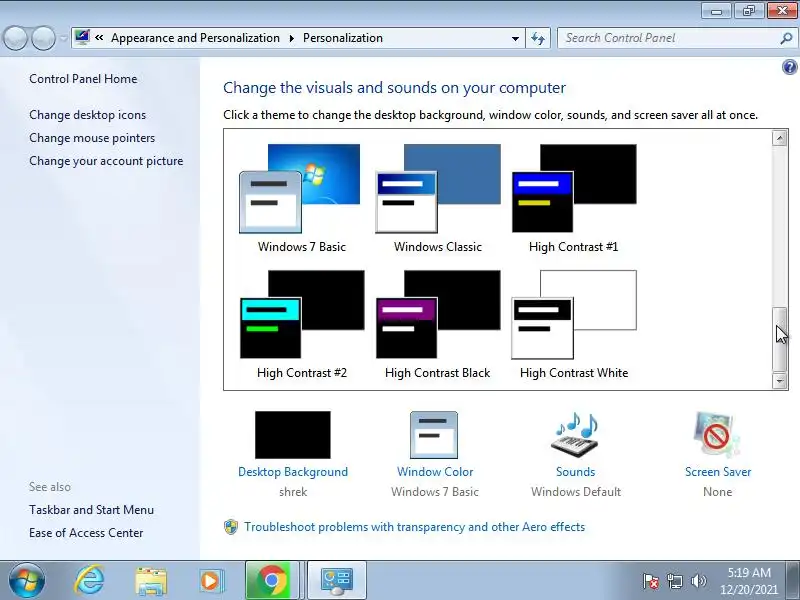Click the Help question mark icon
Viewport: 800px width, 600px height.
click(789, 67)
